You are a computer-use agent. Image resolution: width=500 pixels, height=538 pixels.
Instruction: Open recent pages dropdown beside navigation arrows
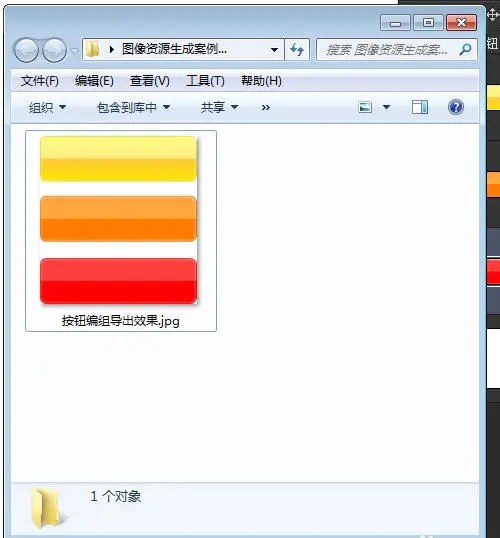tap(74, 51)
